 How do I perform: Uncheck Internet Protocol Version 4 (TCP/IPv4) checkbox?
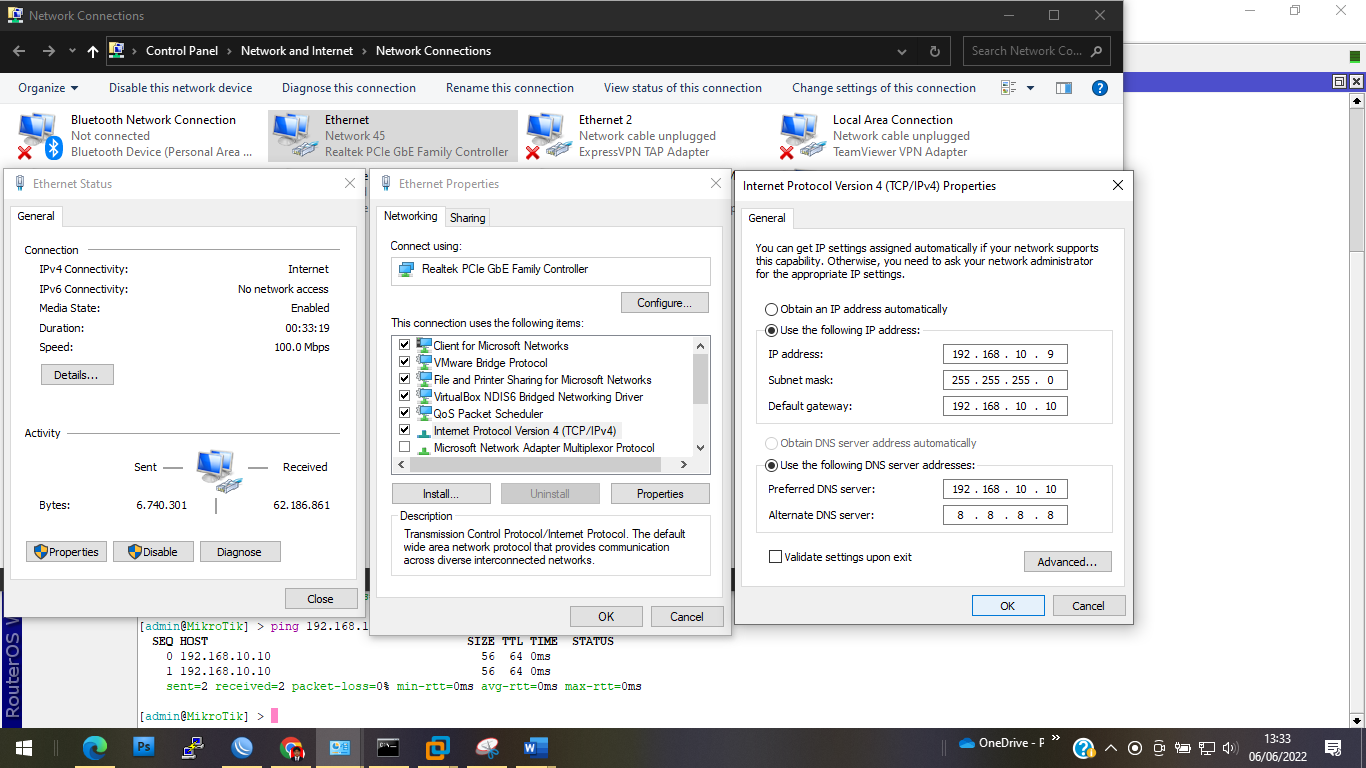(x=404, y=430)
